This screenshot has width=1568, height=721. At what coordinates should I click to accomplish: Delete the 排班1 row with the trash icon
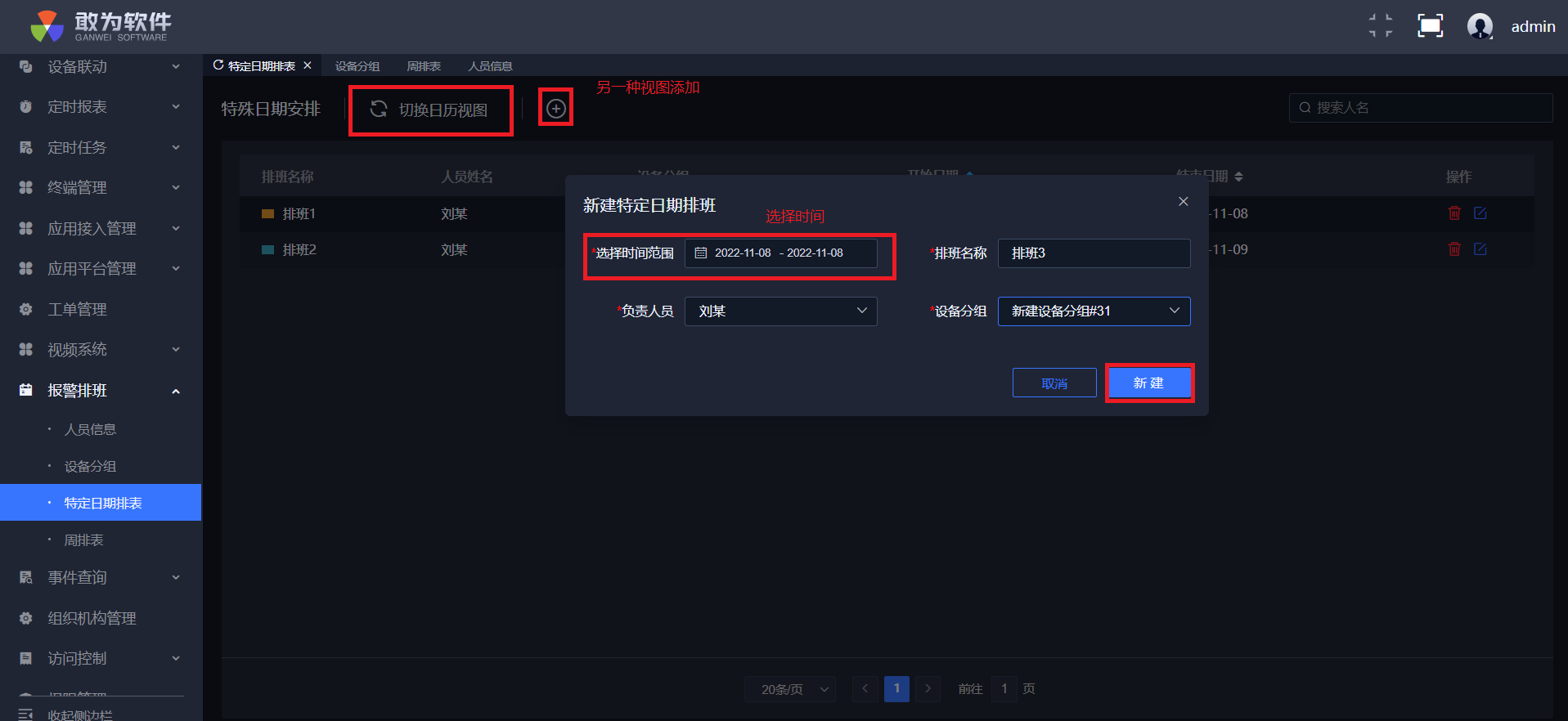tap(1454, 213)
